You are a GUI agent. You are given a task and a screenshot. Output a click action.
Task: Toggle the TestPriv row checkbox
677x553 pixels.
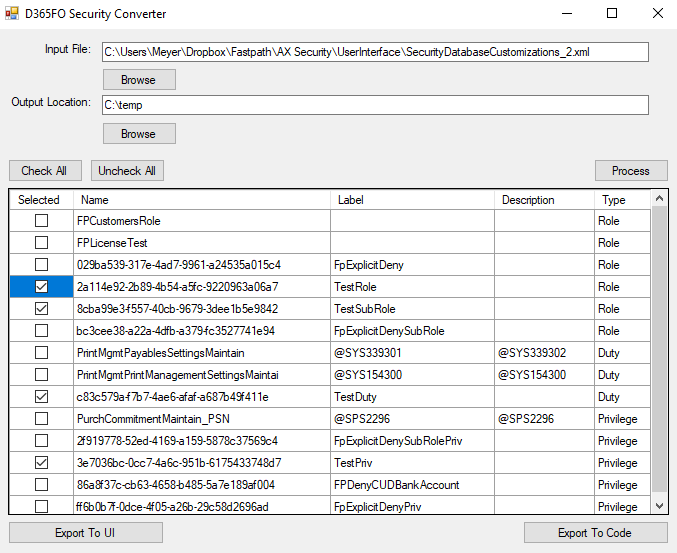tap(41, 463)
